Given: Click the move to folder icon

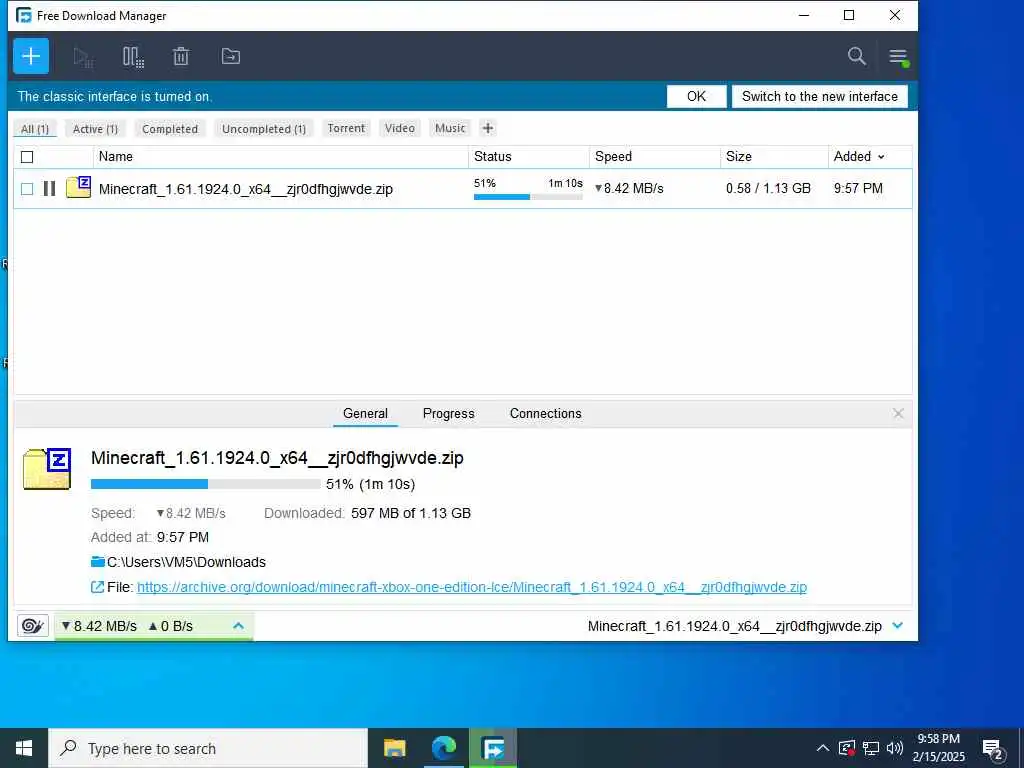Looking at the screenshot, I should pyautogui.click(x=231, y=56).
